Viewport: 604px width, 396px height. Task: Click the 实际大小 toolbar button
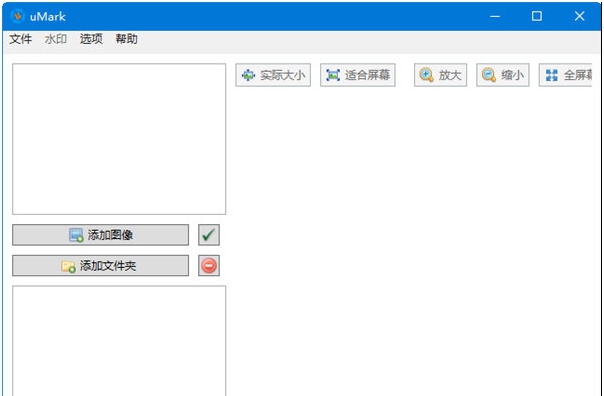(x=273, y=75)
